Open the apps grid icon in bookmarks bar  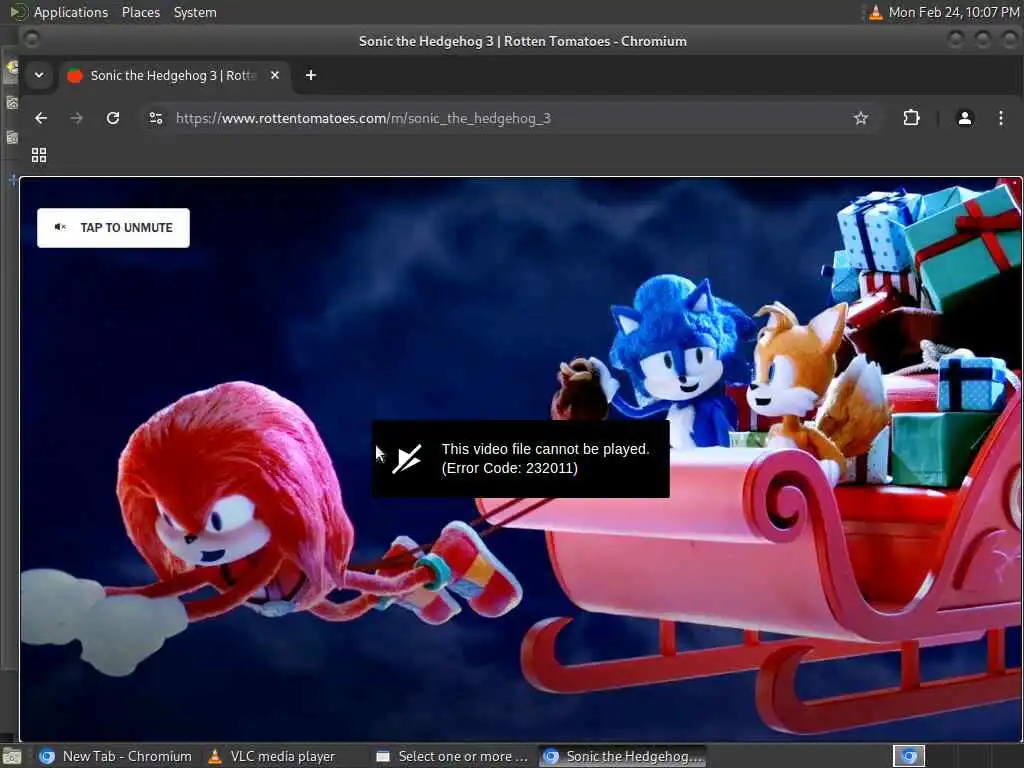point(39,155)
